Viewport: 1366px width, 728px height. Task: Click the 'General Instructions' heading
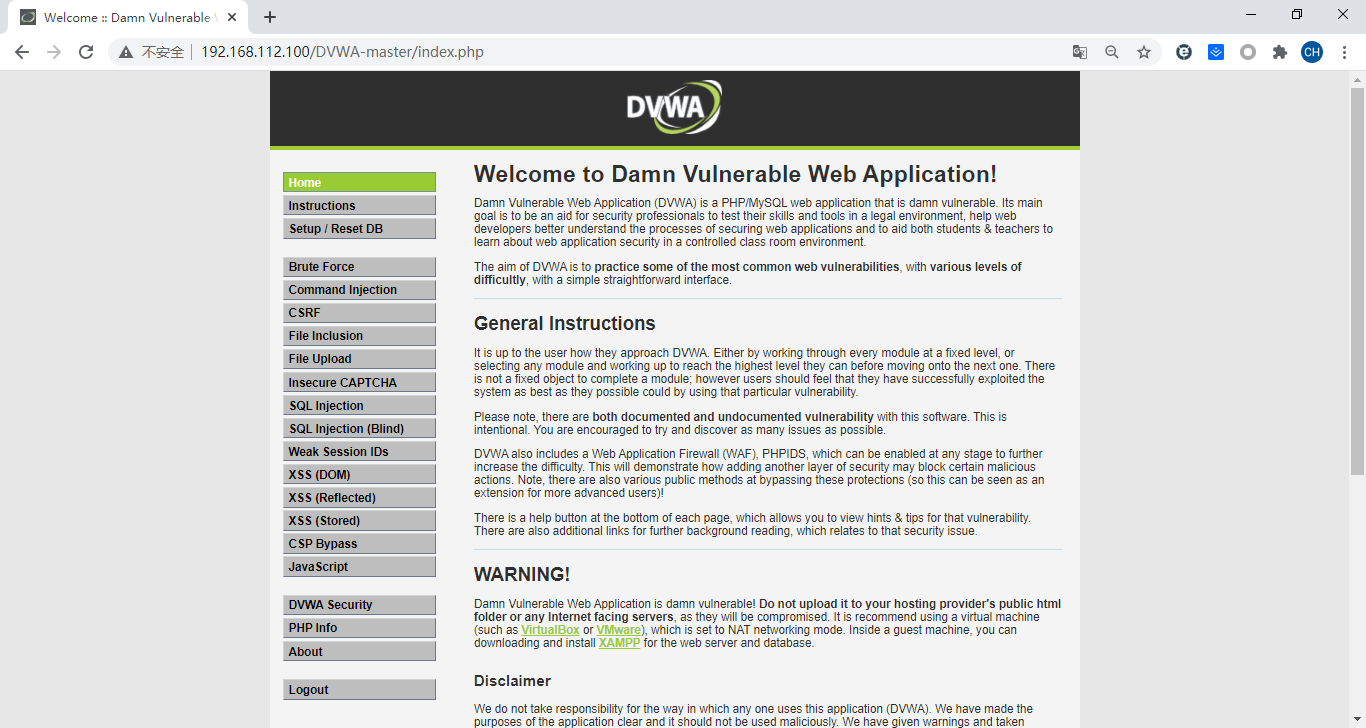click(565, 323)
